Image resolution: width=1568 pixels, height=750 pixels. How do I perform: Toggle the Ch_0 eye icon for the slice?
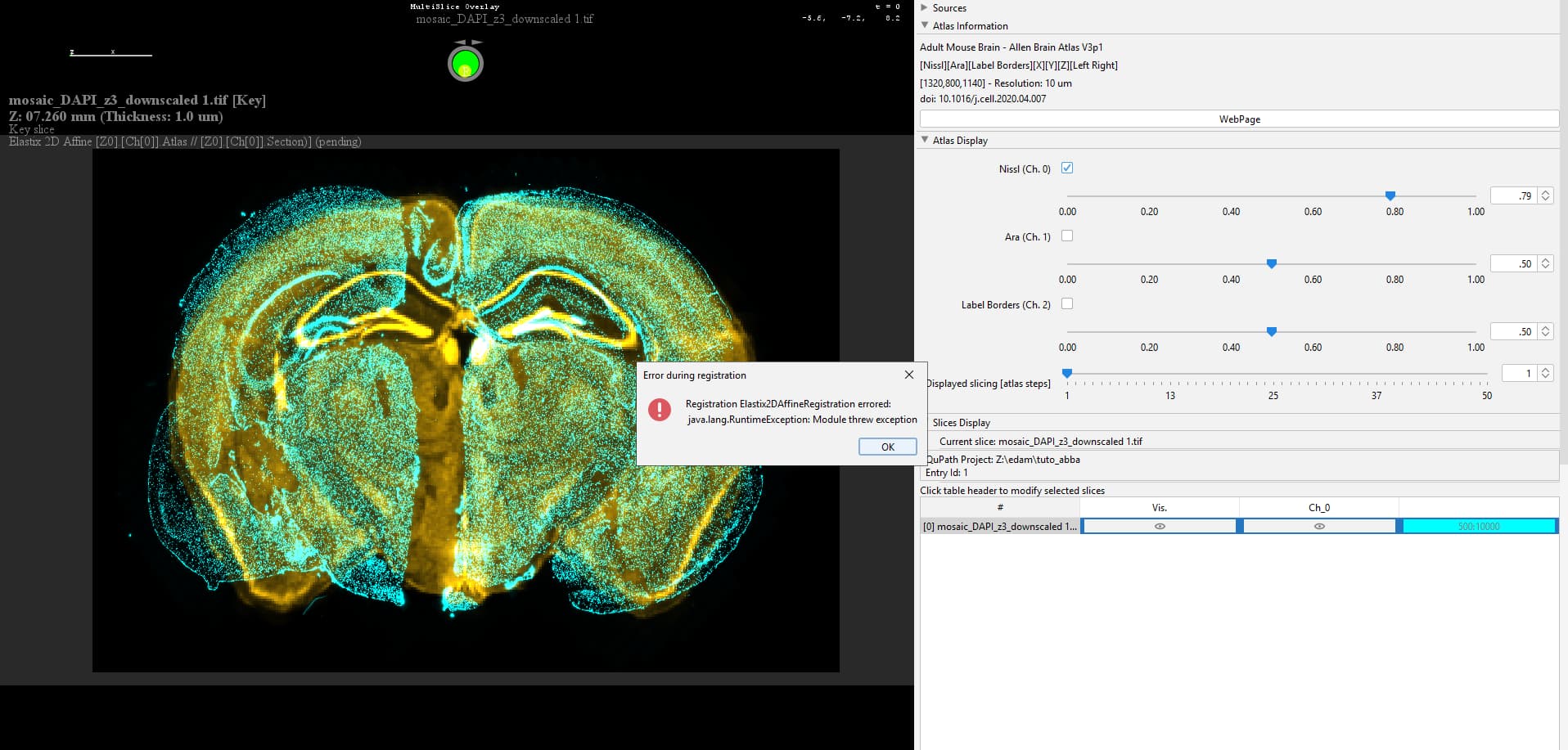pyautogui.click(x=1318, y=526)
